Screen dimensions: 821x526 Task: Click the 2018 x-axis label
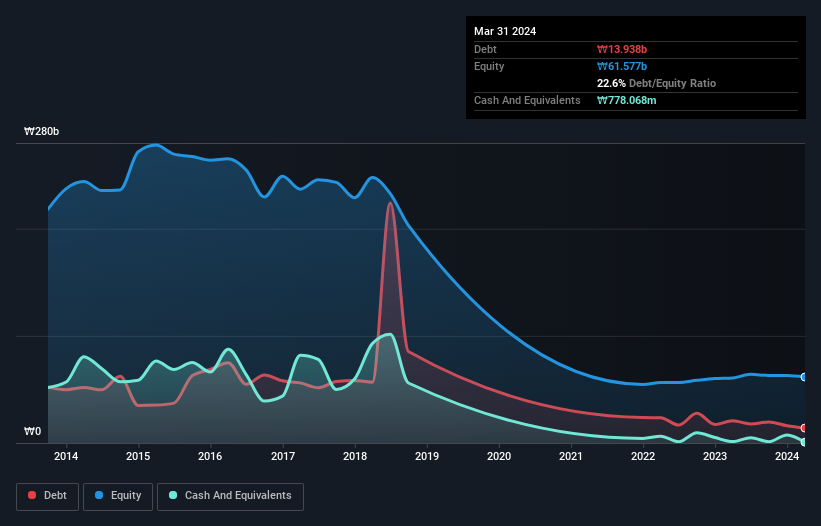(x=355, y=456)
